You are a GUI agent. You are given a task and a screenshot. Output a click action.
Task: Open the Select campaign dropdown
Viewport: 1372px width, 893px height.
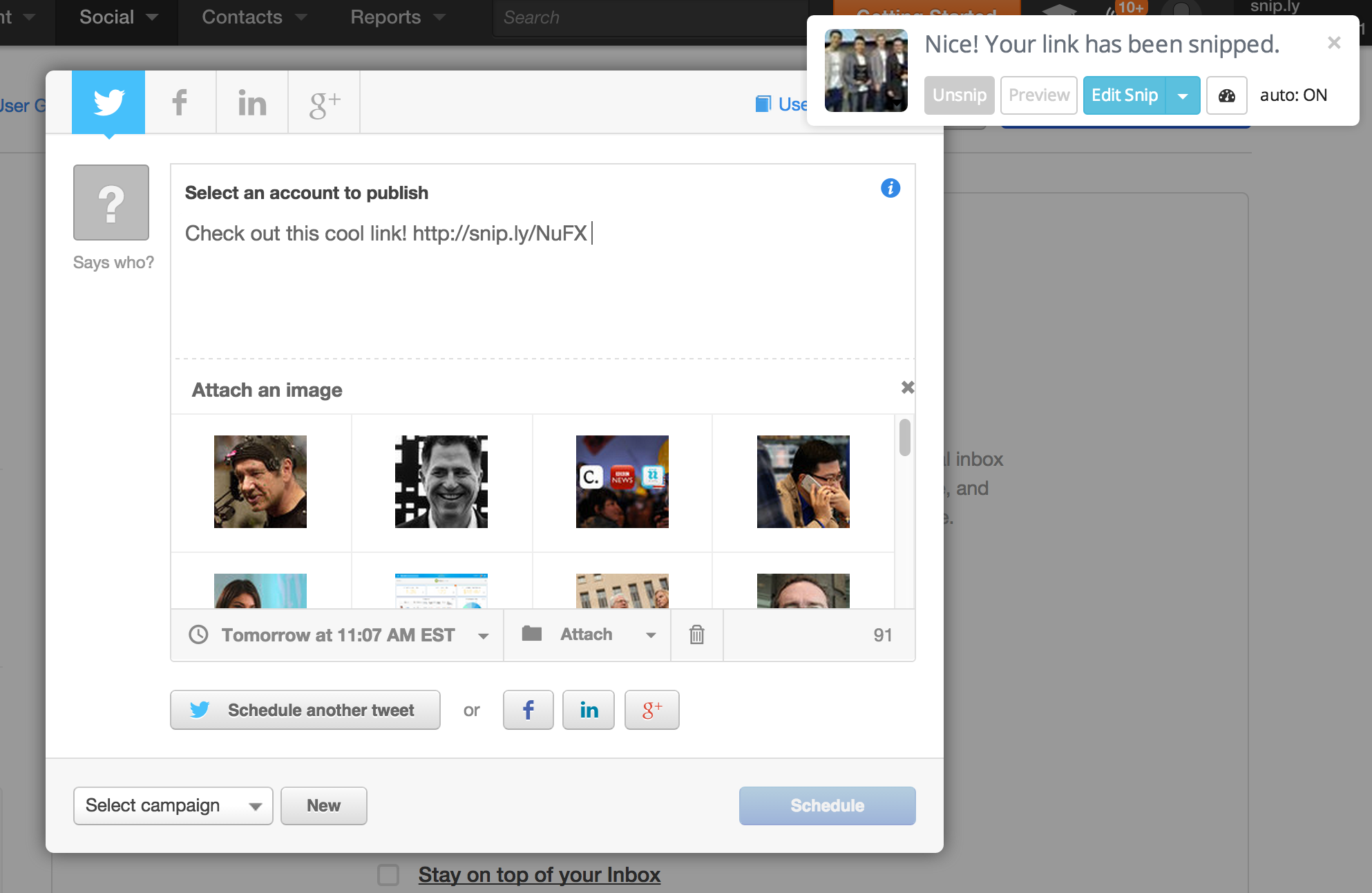(x=173, y=805)
